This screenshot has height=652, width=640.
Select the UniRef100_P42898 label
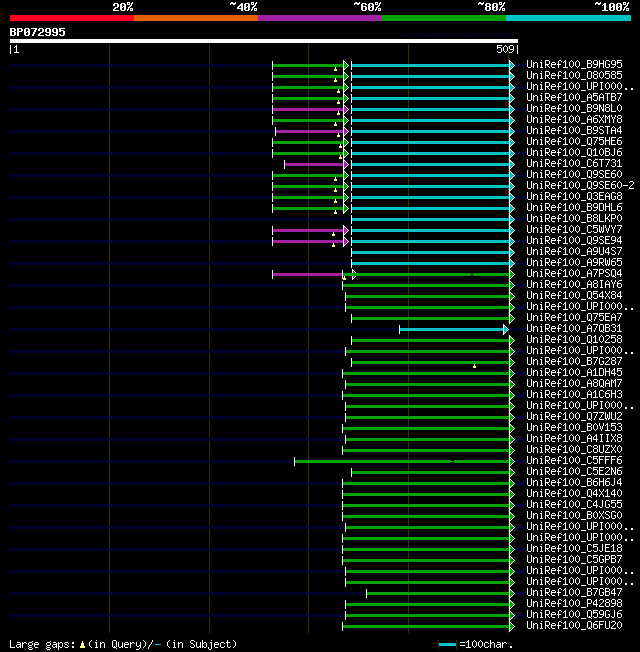pos(574,603)
